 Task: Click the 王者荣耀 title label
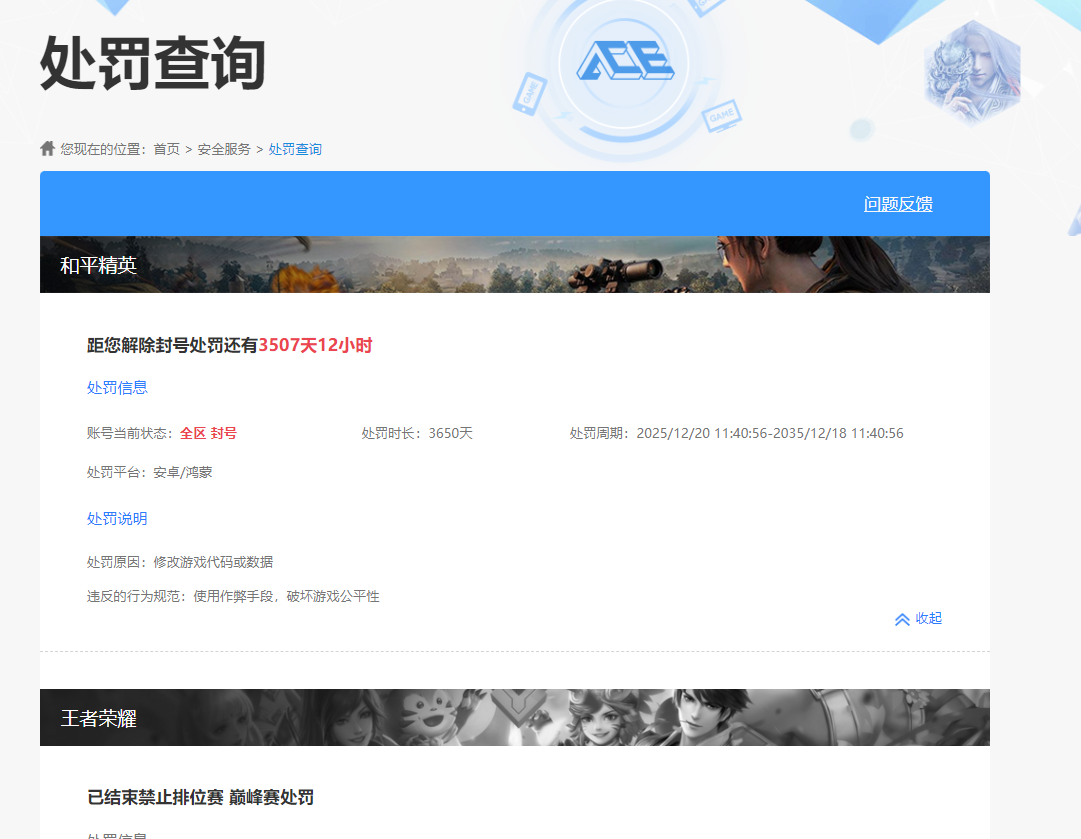pyautogui.click(x=99, y=718)
